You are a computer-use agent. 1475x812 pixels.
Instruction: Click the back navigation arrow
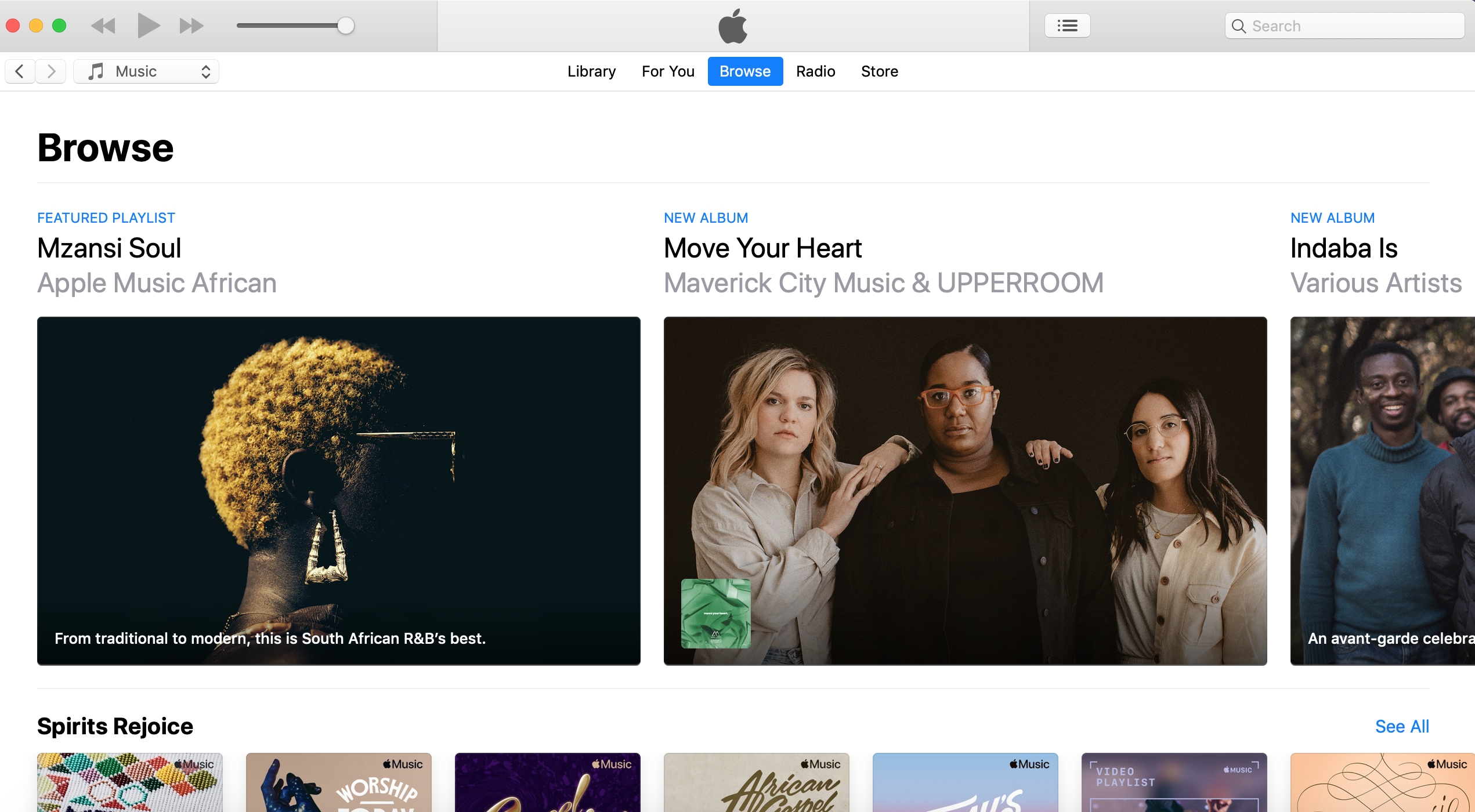click(x=20, y=70)
